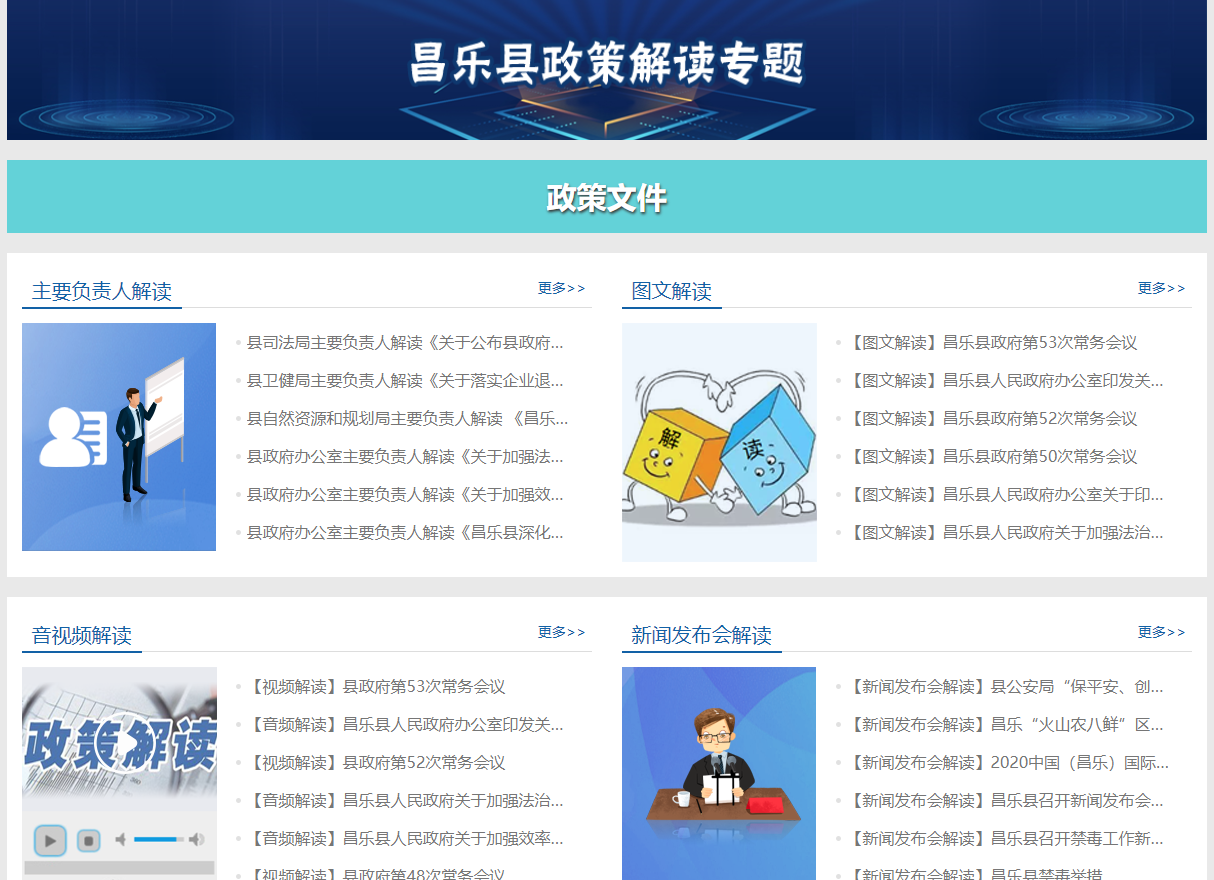1214x880 pixels.
Task: Click the 主要负责人解读 presenter illustration
Action: tap(119, 437)
